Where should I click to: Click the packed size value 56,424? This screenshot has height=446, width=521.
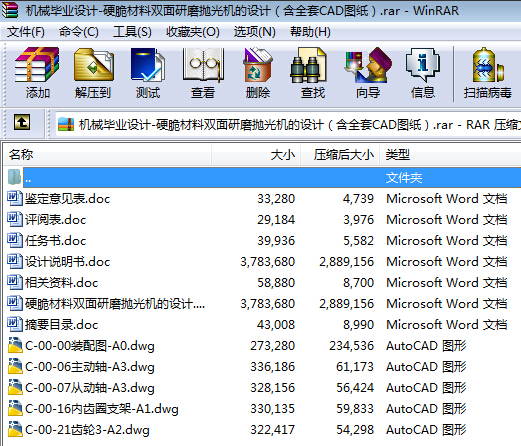pos(355,388)
